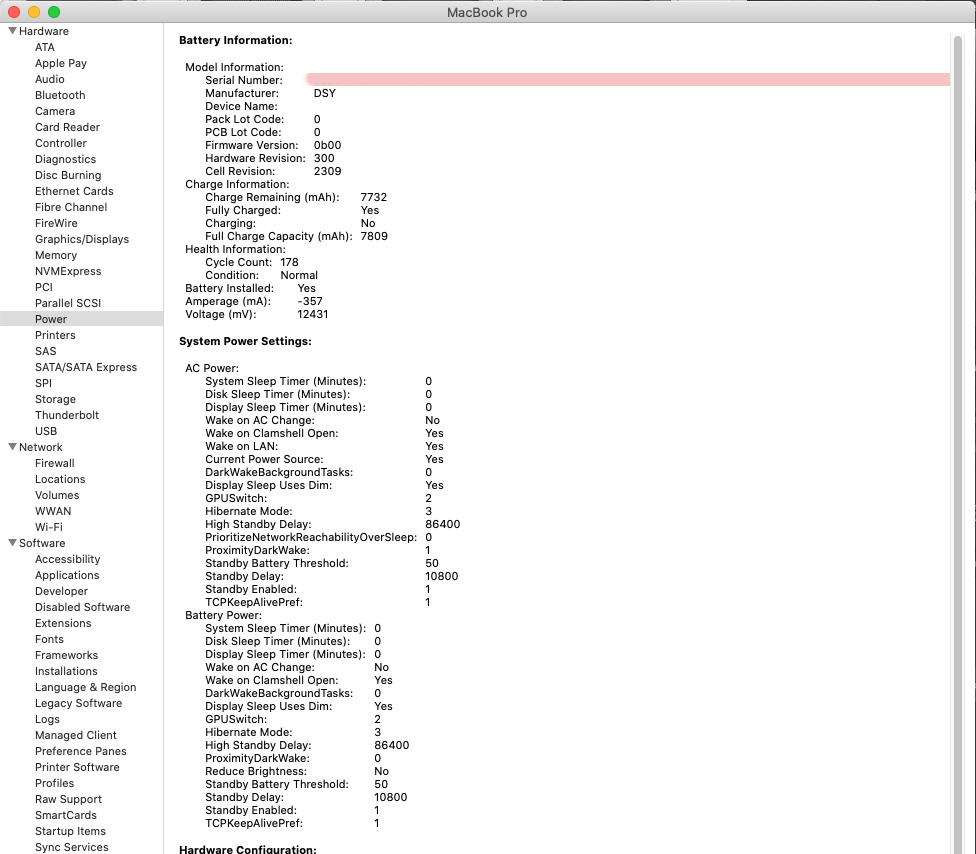
Task: Select Controller in the sidebar
Action: pos(61,143)
